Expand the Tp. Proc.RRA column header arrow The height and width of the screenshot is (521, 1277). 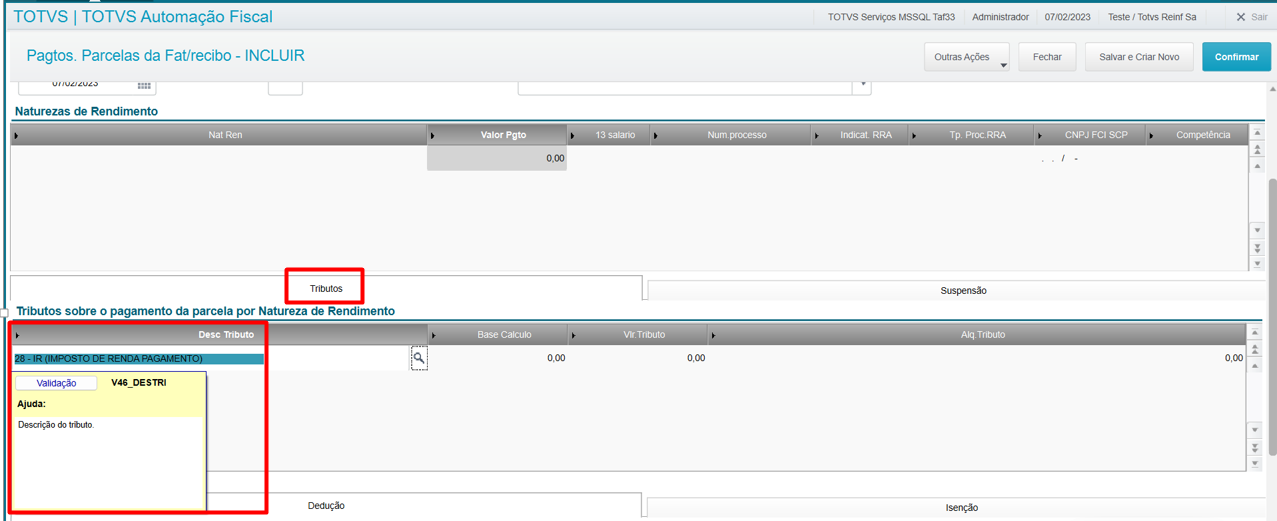(x=914, y=135)
